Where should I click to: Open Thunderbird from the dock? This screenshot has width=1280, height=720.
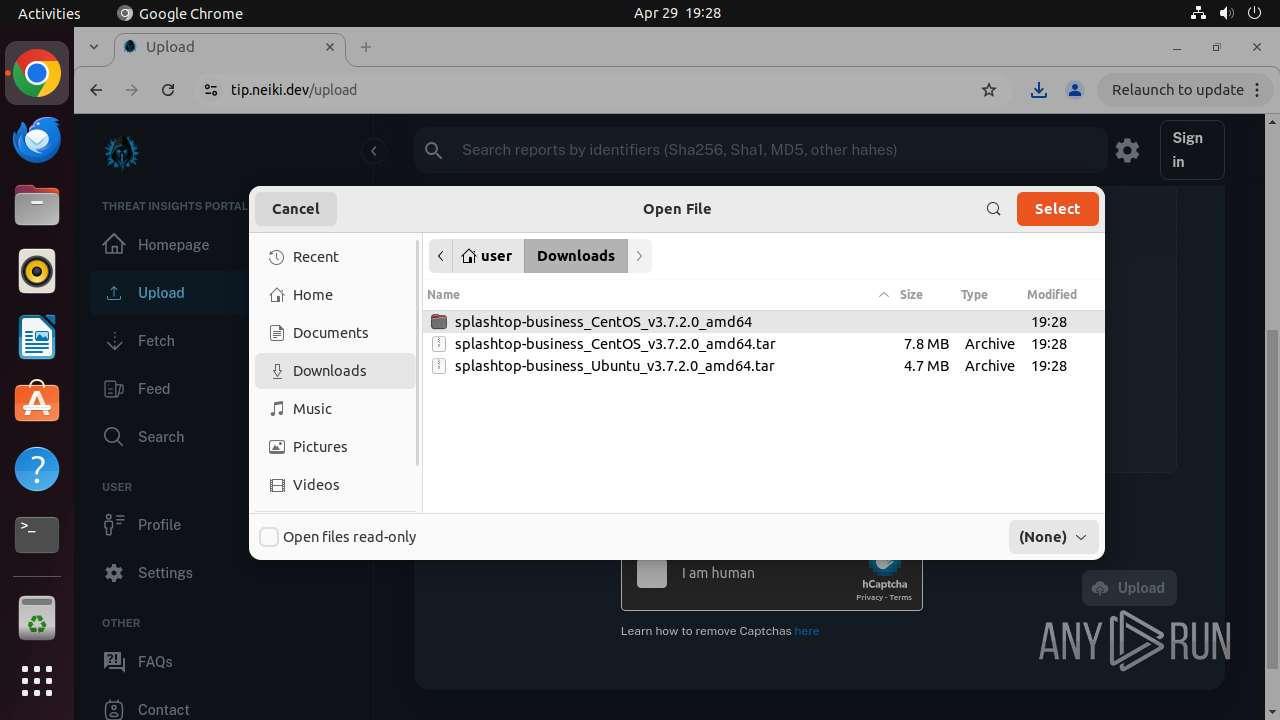37,140
